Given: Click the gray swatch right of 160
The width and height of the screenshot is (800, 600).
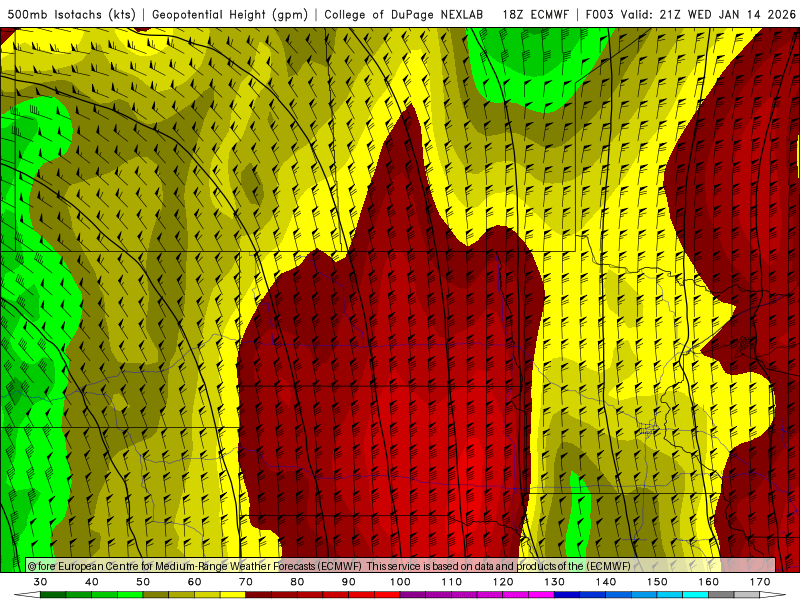Looking at the screenshot, I should (x=721, y=595).
